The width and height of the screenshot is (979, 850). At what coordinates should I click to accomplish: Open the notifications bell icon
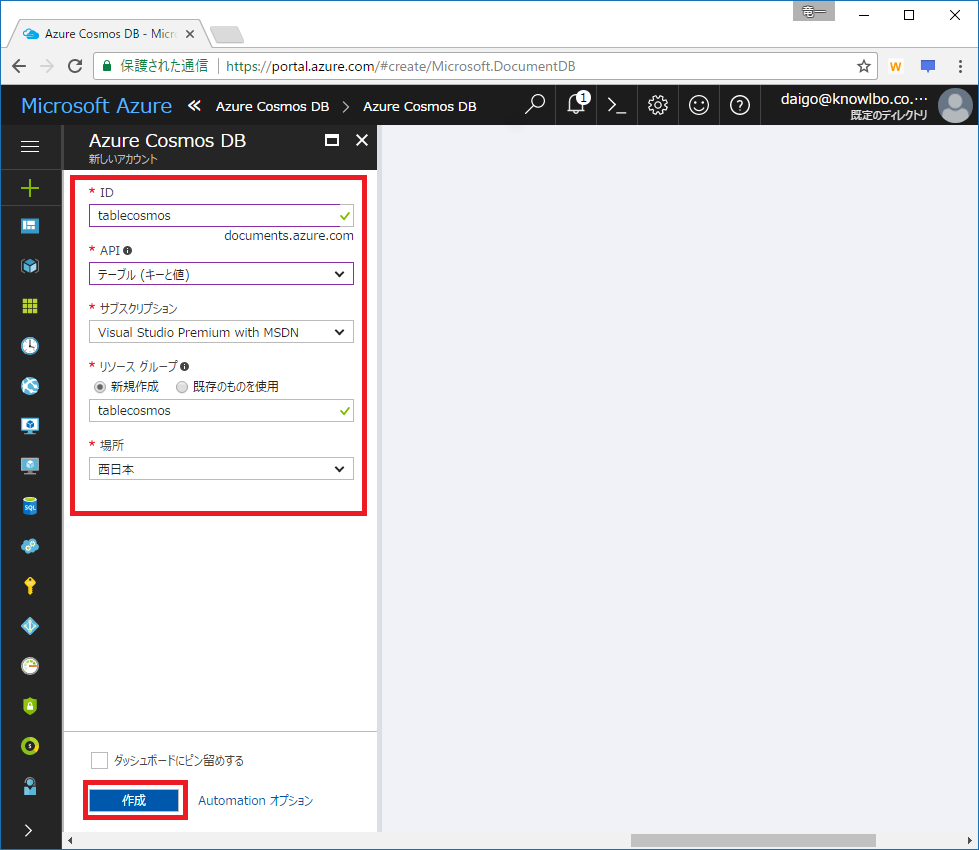pos(577,104)
